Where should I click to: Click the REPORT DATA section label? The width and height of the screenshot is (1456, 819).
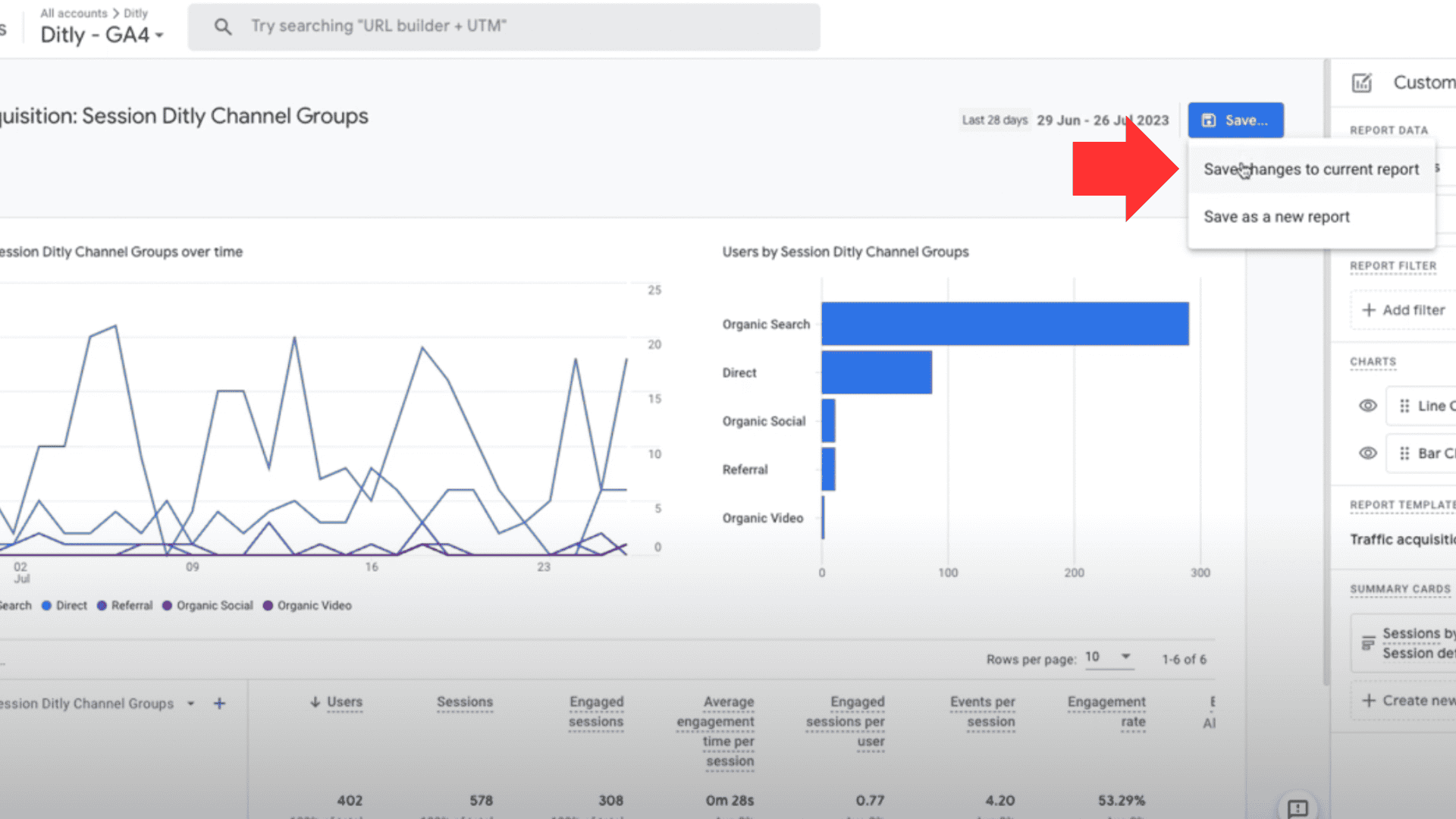[1389, 130]
